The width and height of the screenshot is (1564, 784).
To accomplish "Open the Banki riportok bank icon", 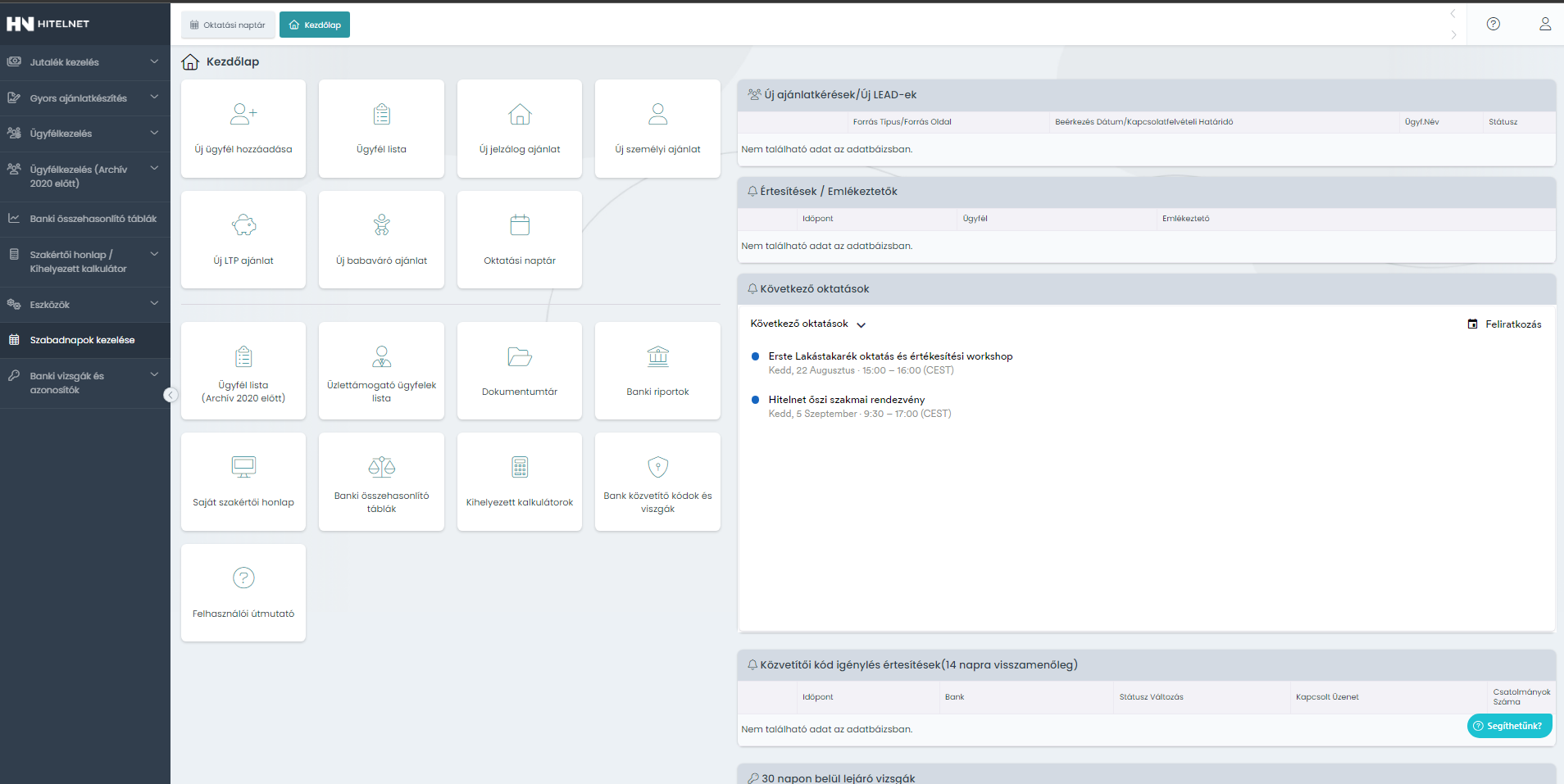I will pyautogui.click(x=658, y=356).
